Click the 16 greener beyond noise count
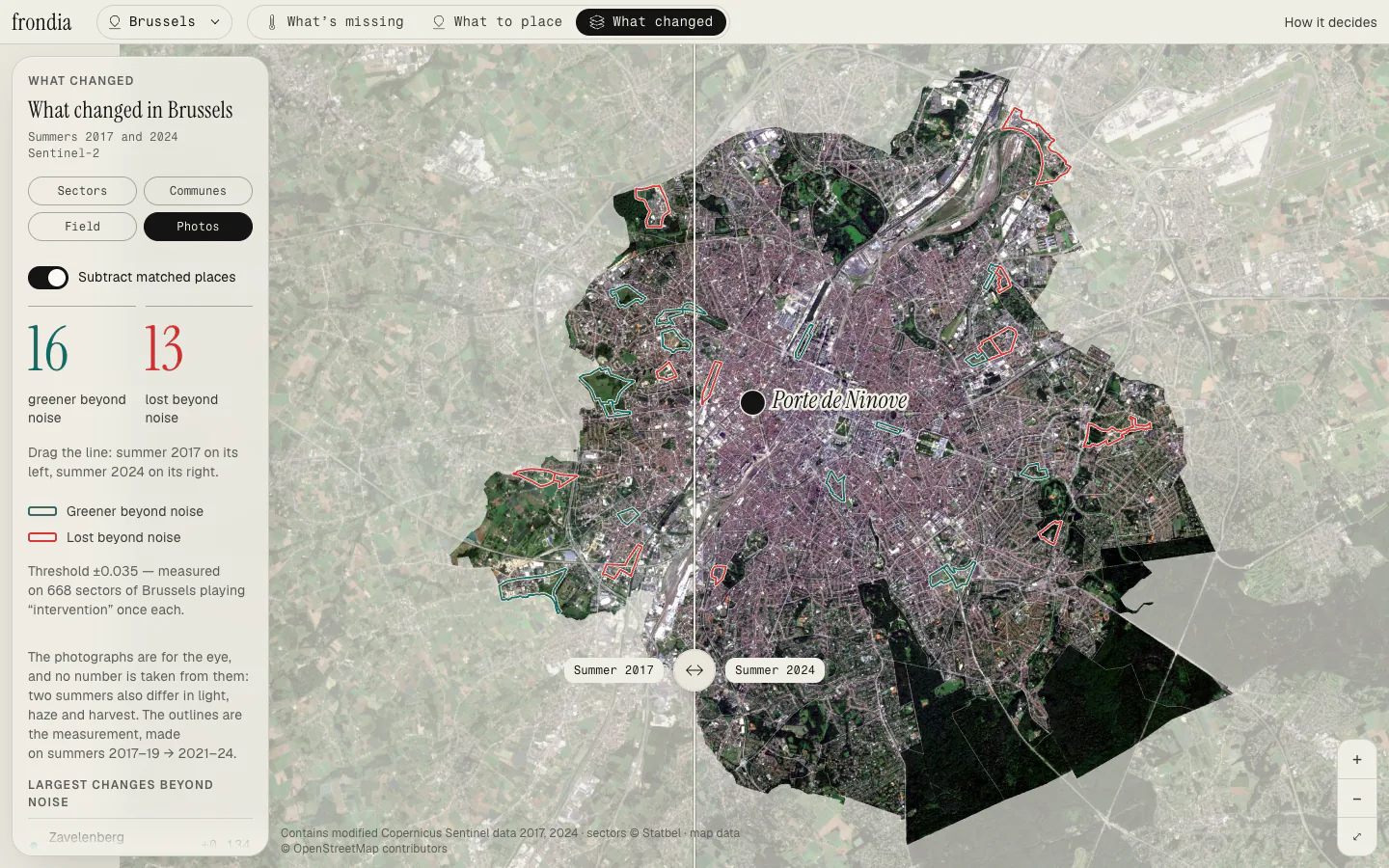The image size is (1389, 868). 48,348
